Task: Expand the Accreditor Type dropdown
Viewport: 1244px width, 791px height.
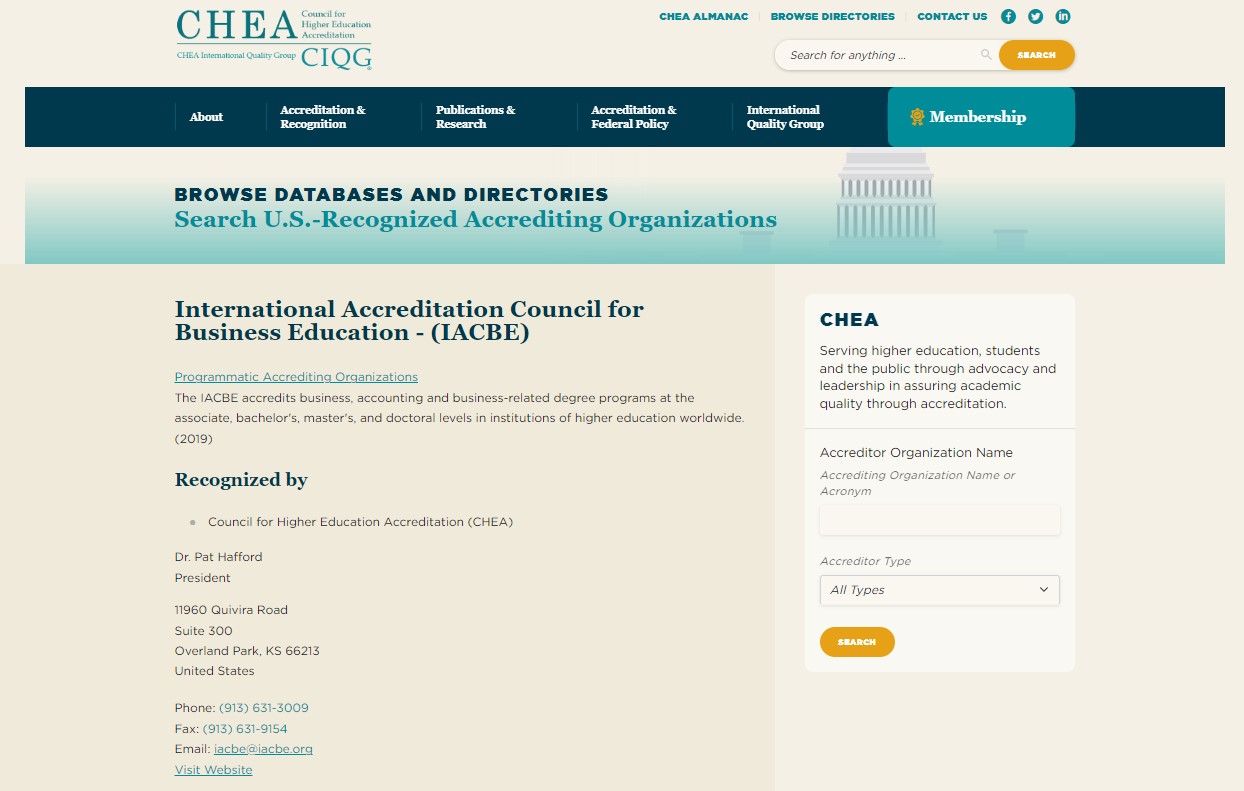Action: click(939, 590)
